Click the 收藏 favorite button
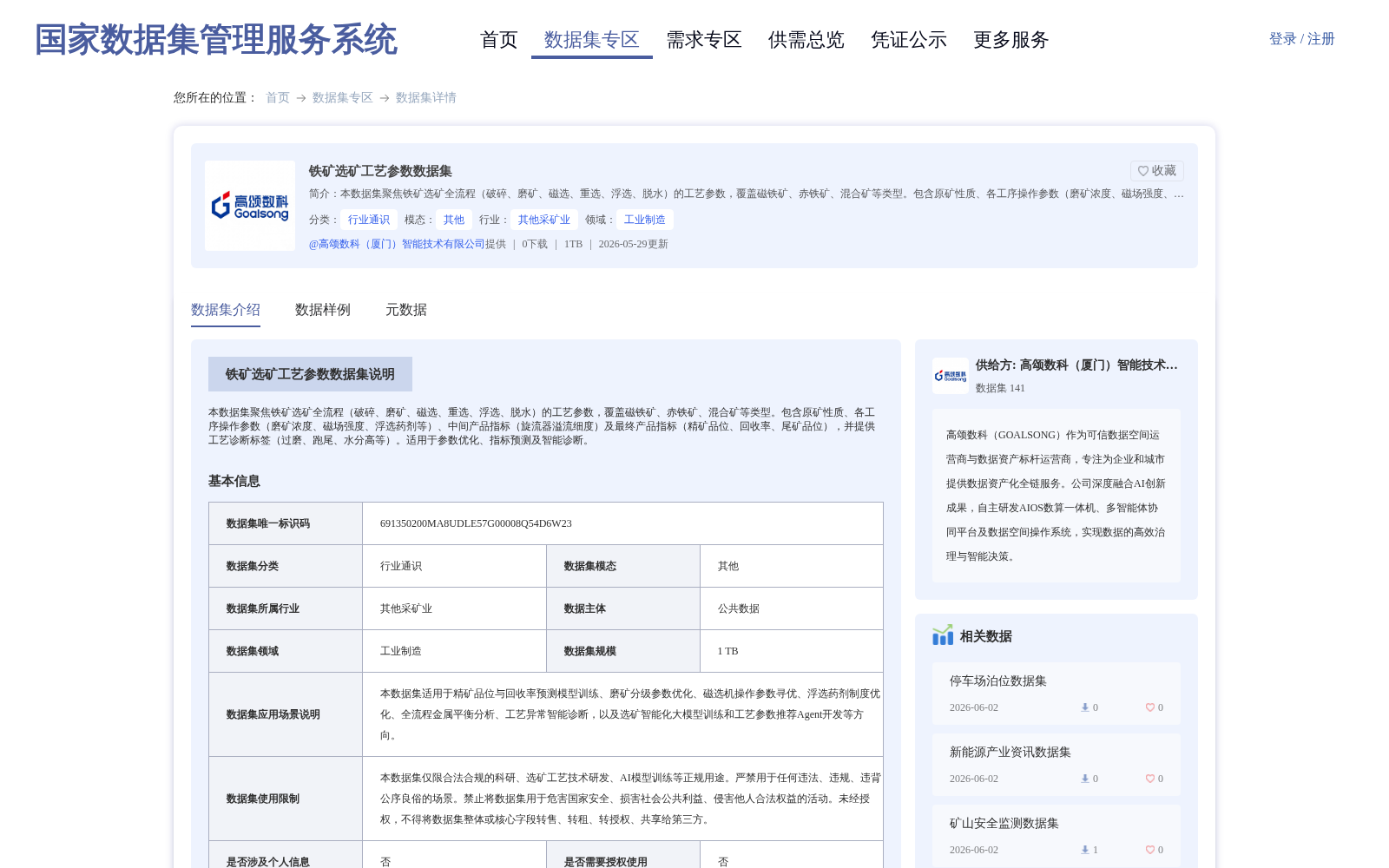1389x868 pixels. (x=1157, y=171)
